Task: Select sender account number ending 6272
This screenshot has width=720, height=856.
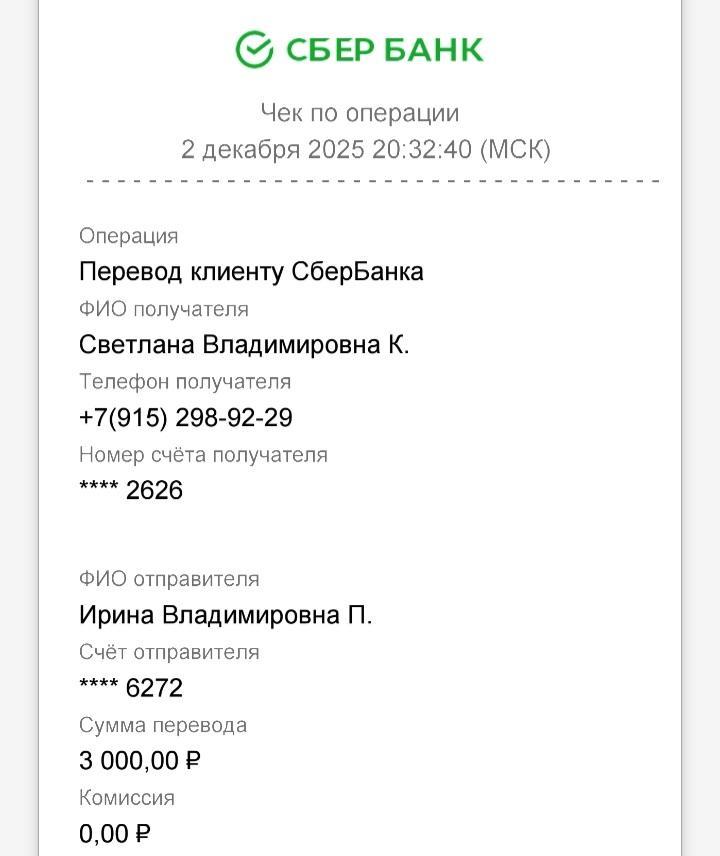Action: [x=131, y=688]
